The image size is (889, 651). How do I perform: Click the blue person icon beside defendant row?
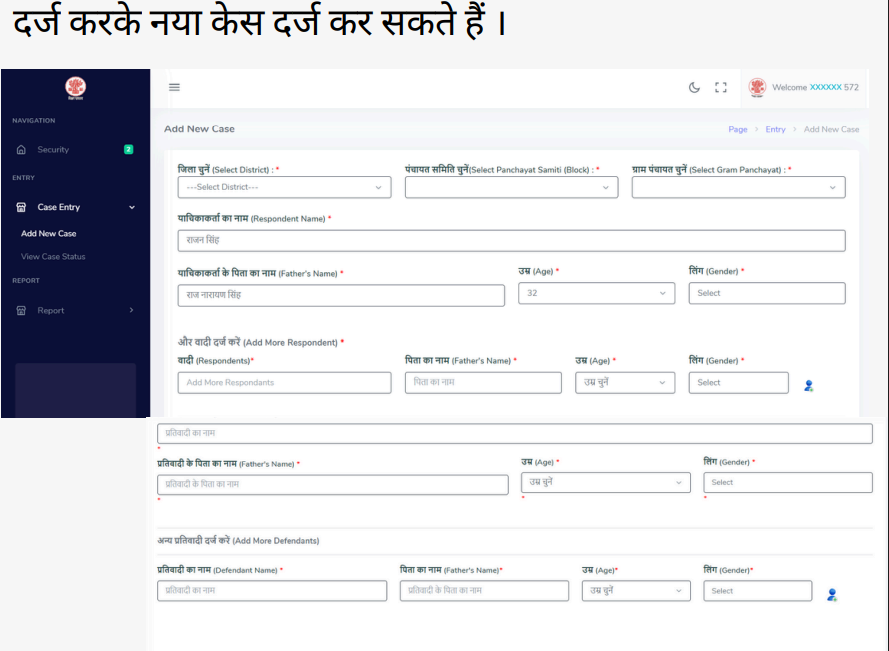click(831, 593)
